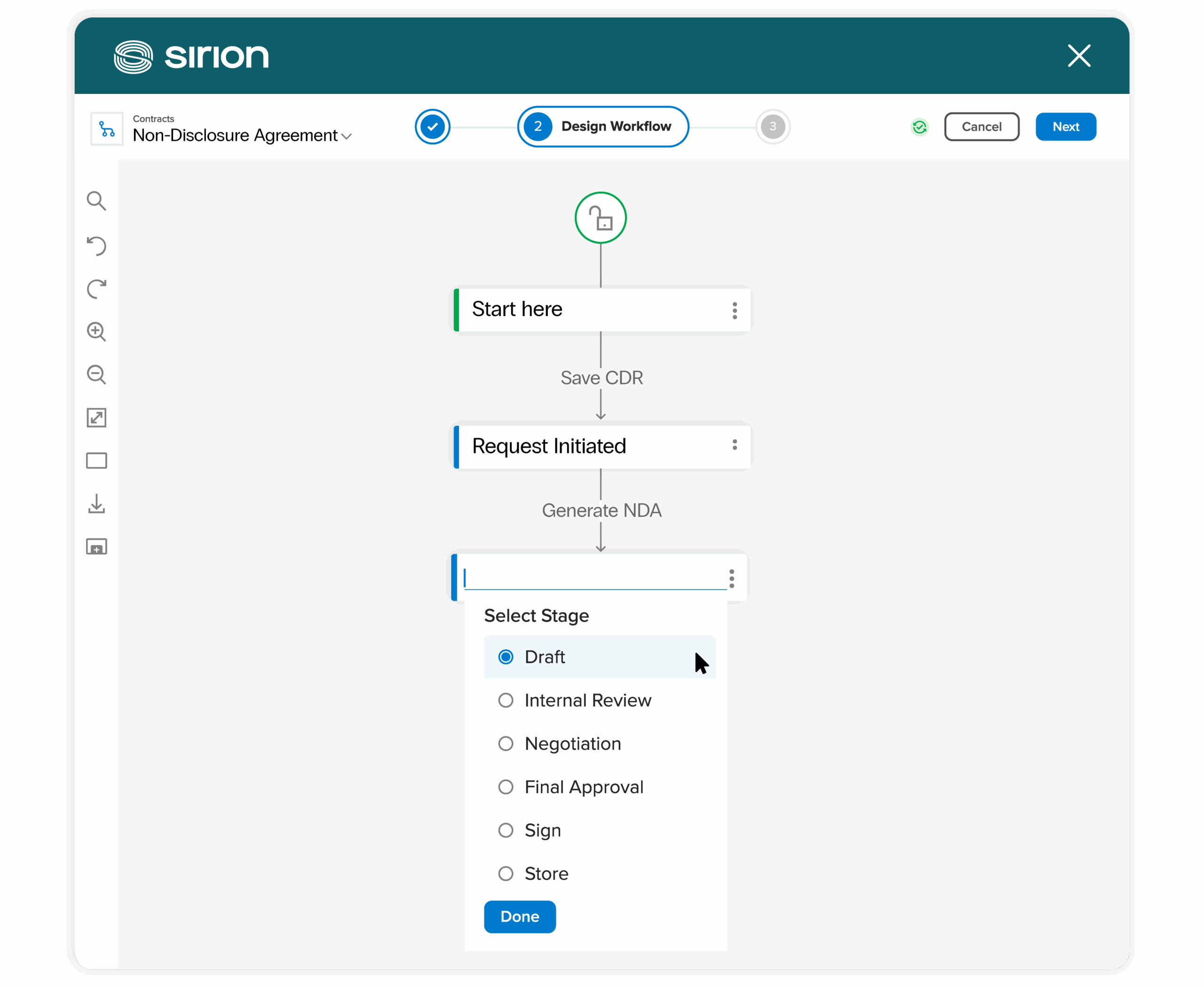Image resolution: width=1204 pixels, height=987 pixels.
Task: Open the Start here node options menu
Action: click(735, 310)
